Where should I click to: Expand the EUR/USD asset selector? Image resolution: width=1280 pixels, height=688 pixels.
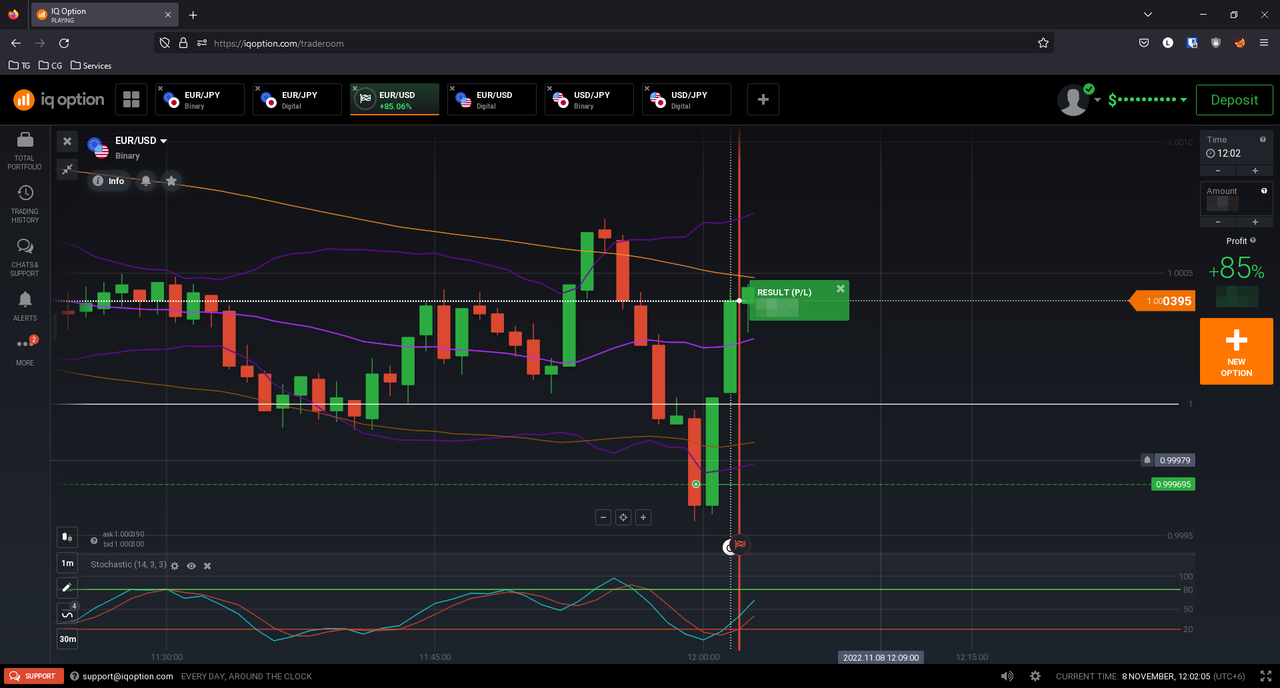[141, 141]
